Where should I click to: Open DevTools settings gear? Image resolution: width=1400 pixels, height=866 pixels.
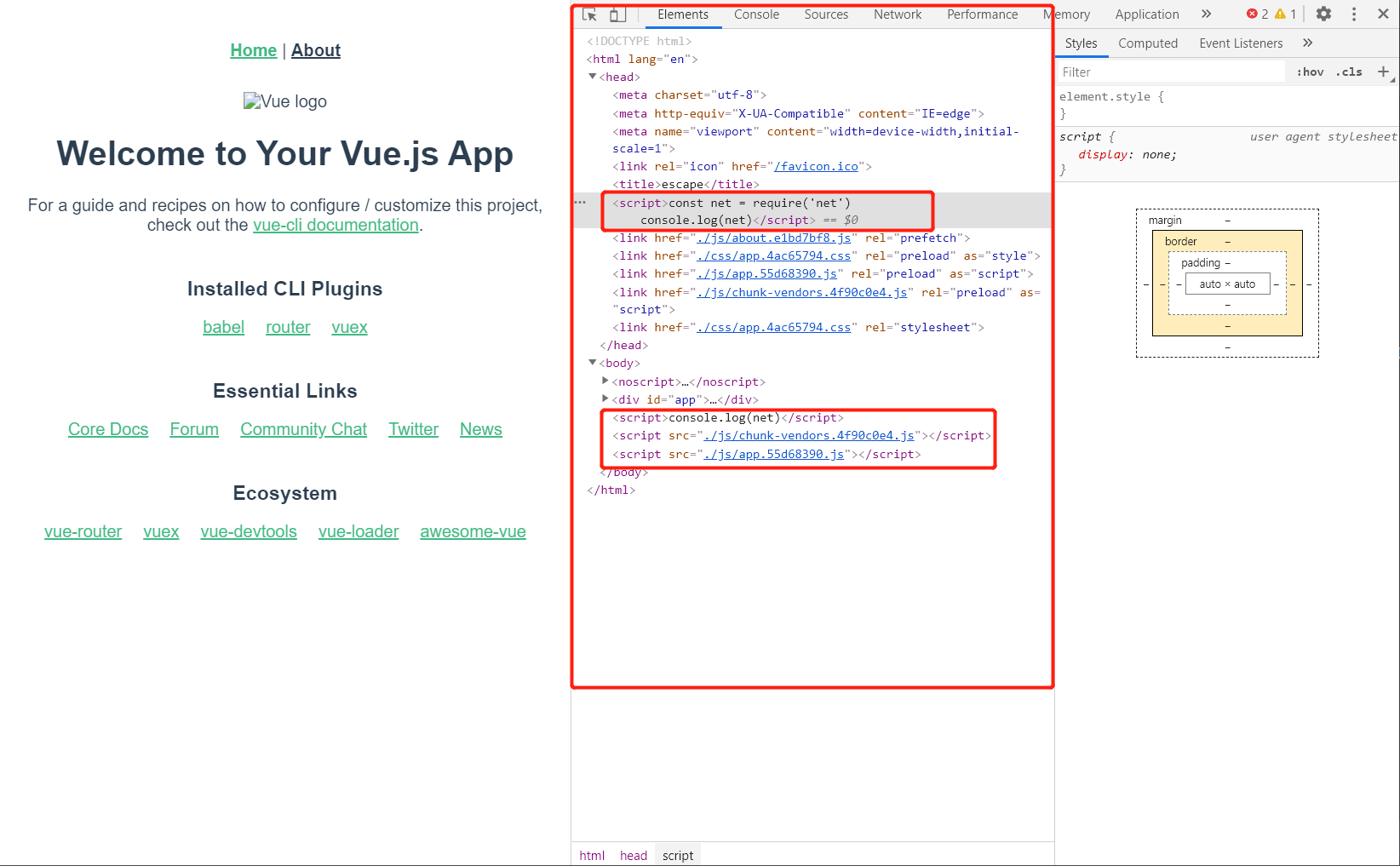pyautogui.click(x=1323, y=14)
